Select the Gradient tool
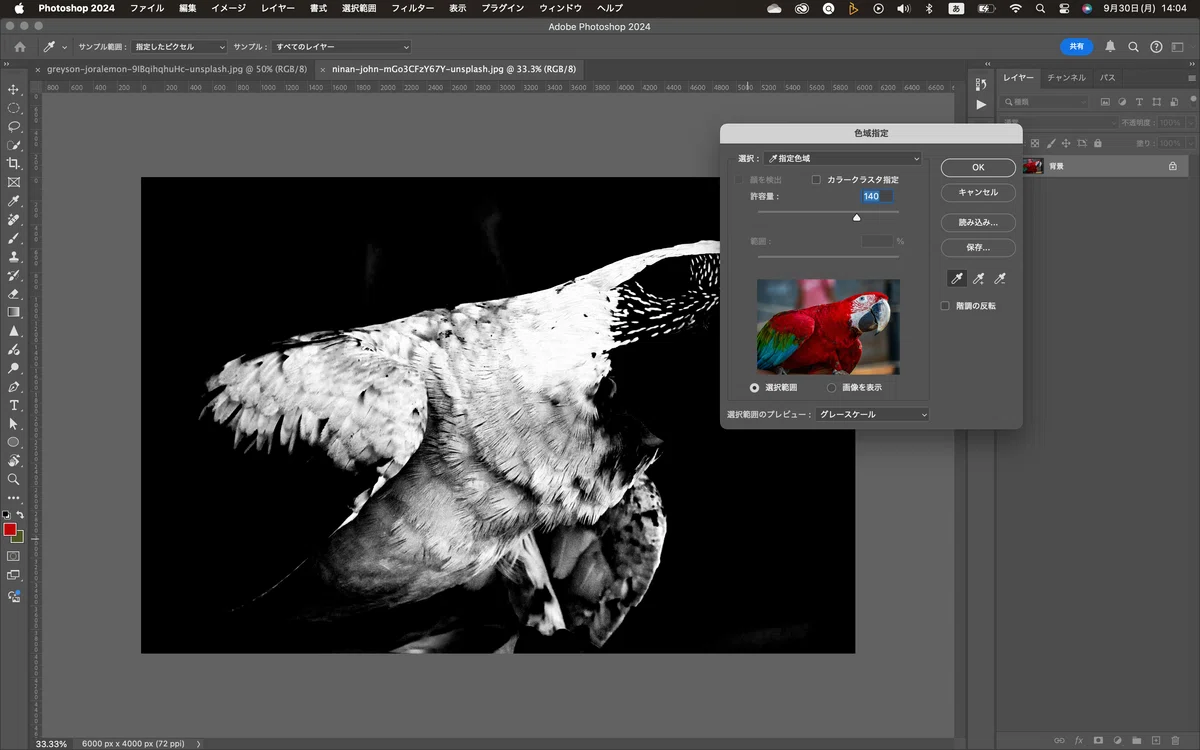1200x750 pixels. (14, 312)
